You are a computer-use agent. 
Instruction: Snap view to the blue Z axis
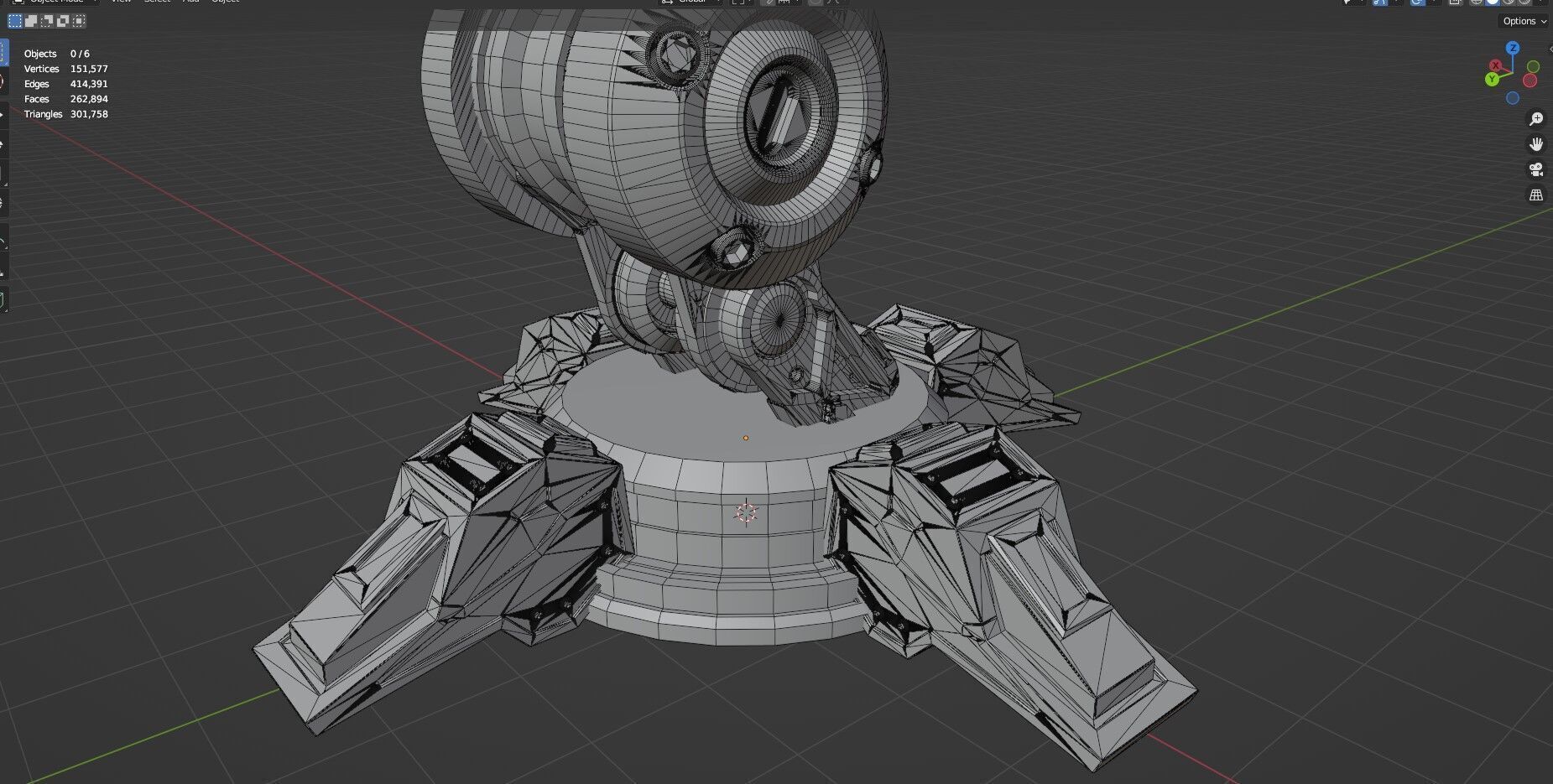[x=1512, y=47]
